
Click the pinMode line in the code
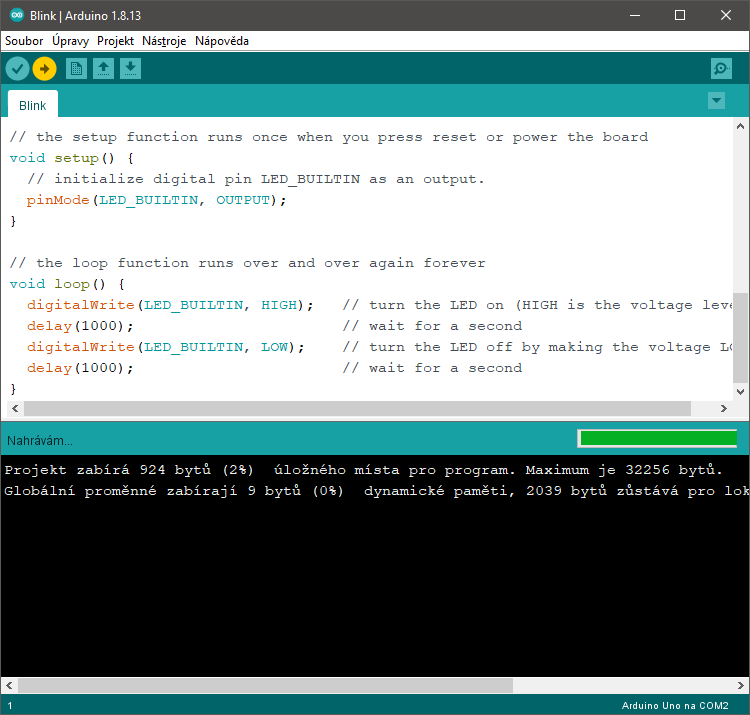157,200
